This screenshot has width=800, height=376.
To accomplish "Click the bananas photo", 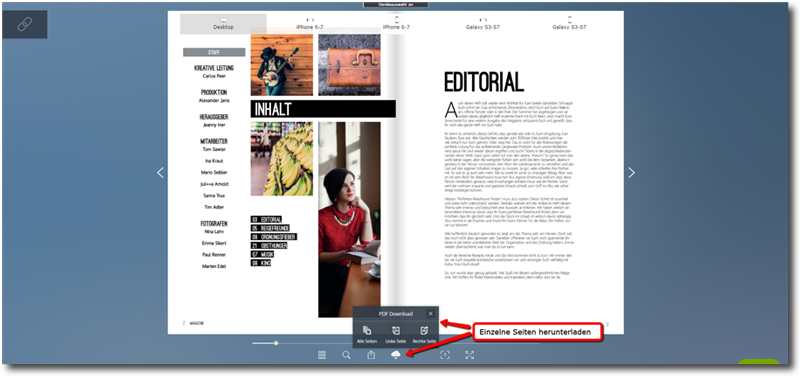I will coord(282,159).
